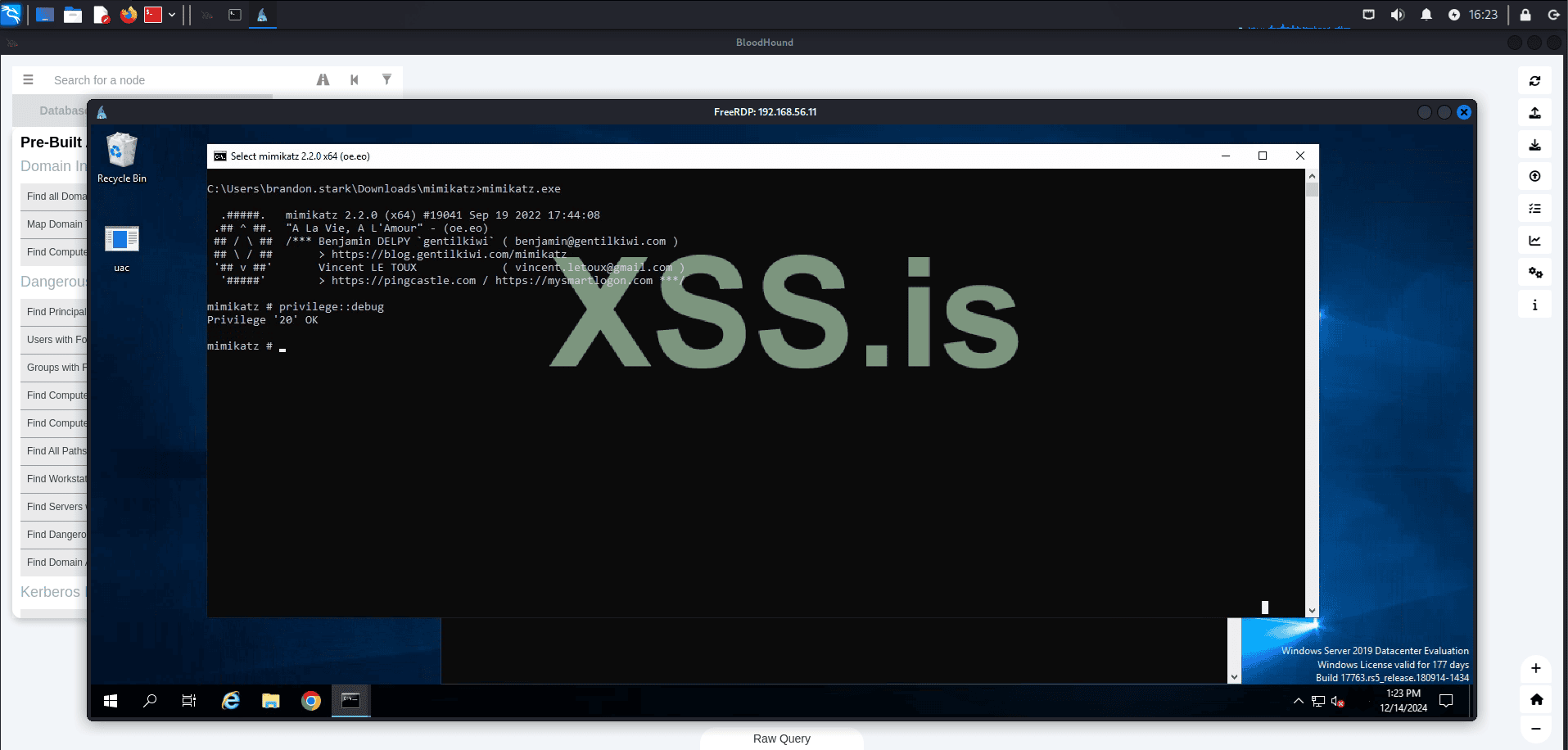The image size is (1568, 750).
Task: Refresh the BloodHound graph
Action: 1535,81
